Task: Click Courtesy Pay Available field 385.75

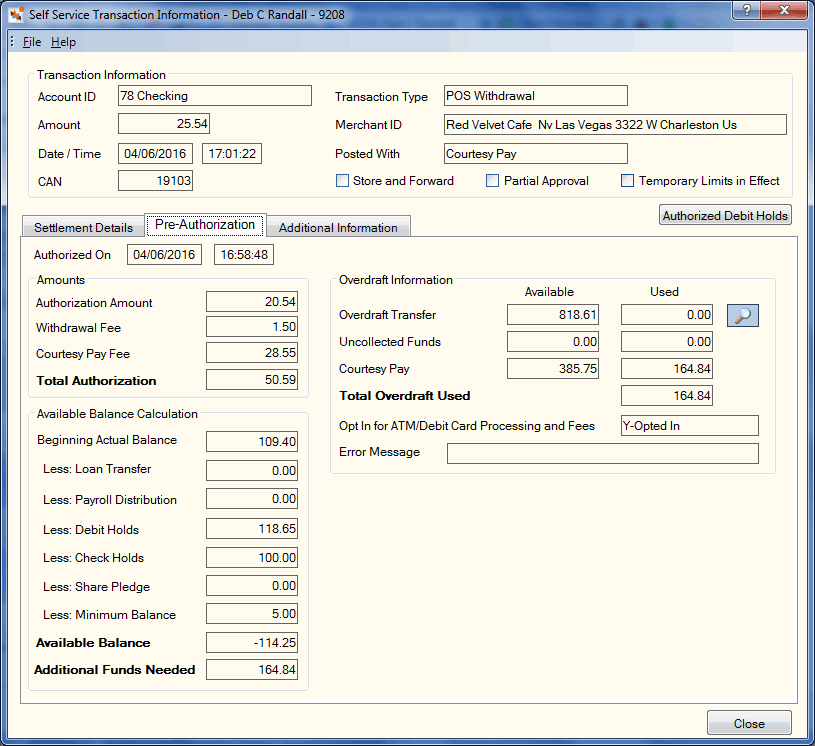Action: (x=553, y=369)
